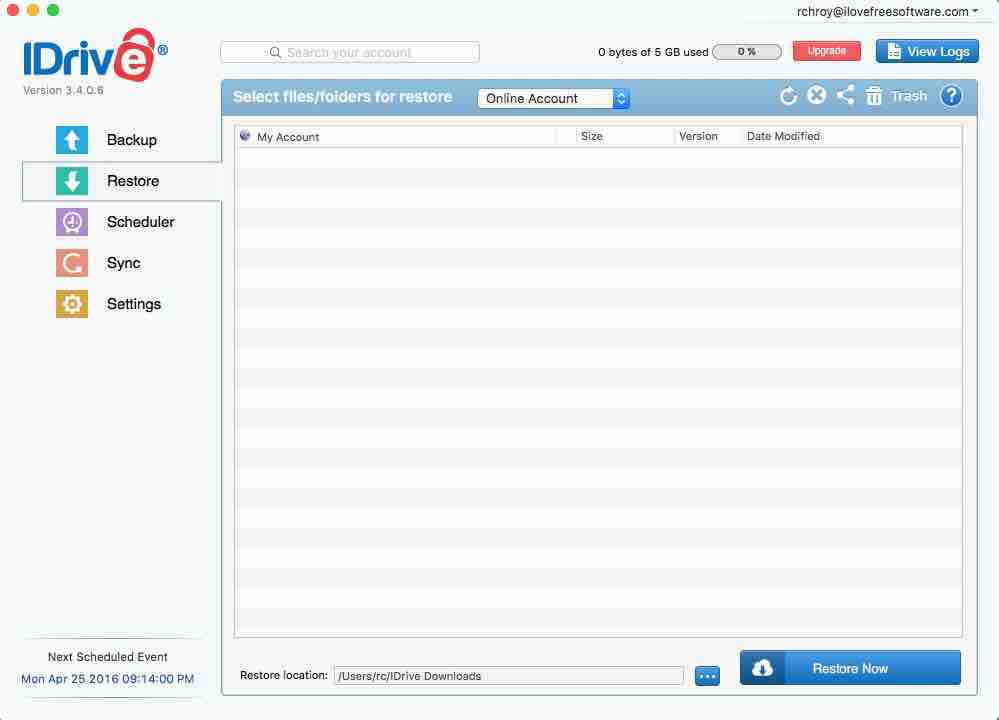The width and height of the screenshot is (999, 720).
Task: Click the Restore location path field
Action: (508, 675)
